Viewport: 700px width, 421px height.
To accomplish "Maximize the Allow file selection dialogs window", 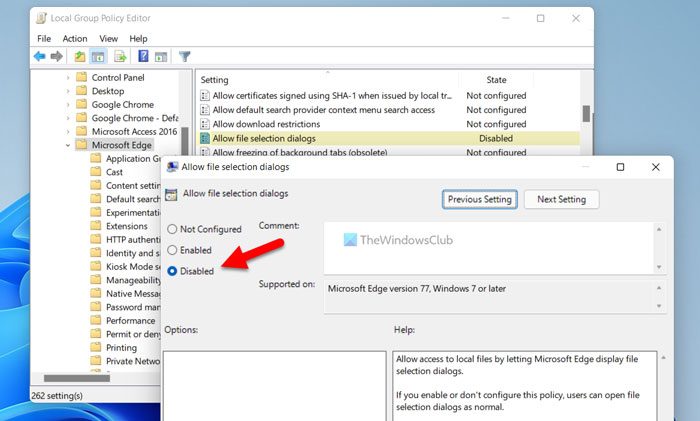I will 620,167.
